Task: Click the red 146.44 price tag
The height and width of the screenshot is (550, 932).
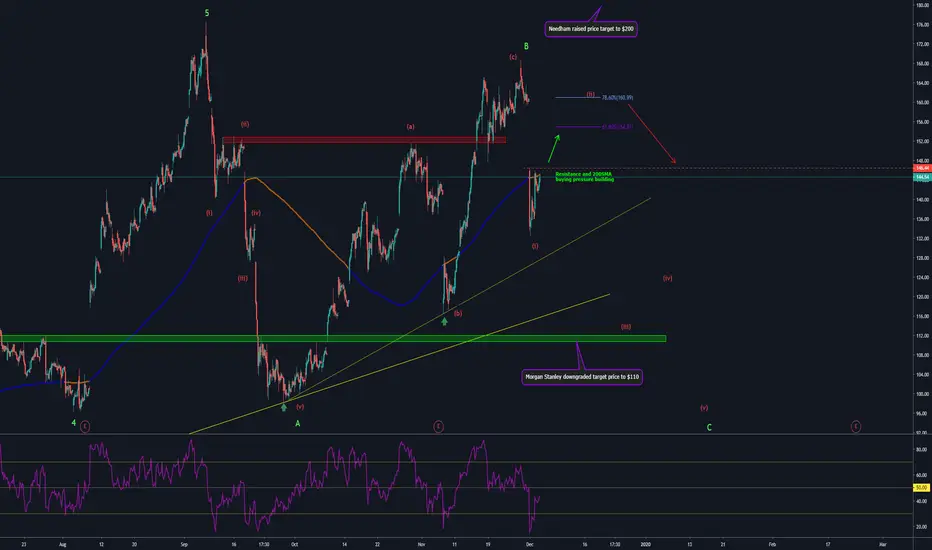Action: tap(922, 168)
